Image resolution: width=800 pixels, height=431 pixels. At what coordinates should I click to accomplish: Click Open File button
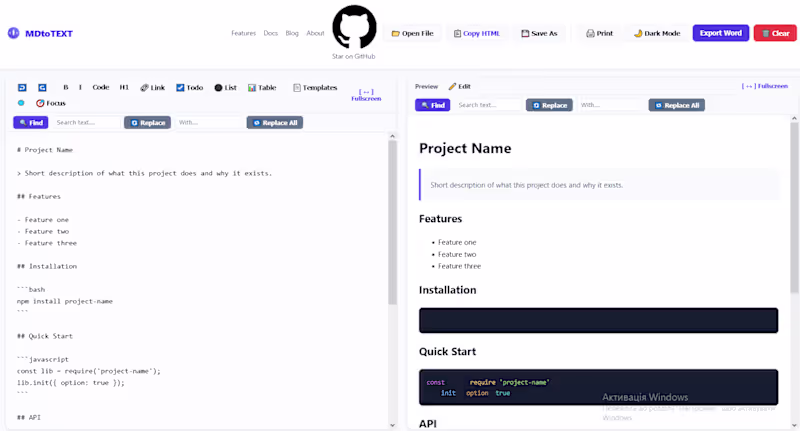tap(412, 33)
